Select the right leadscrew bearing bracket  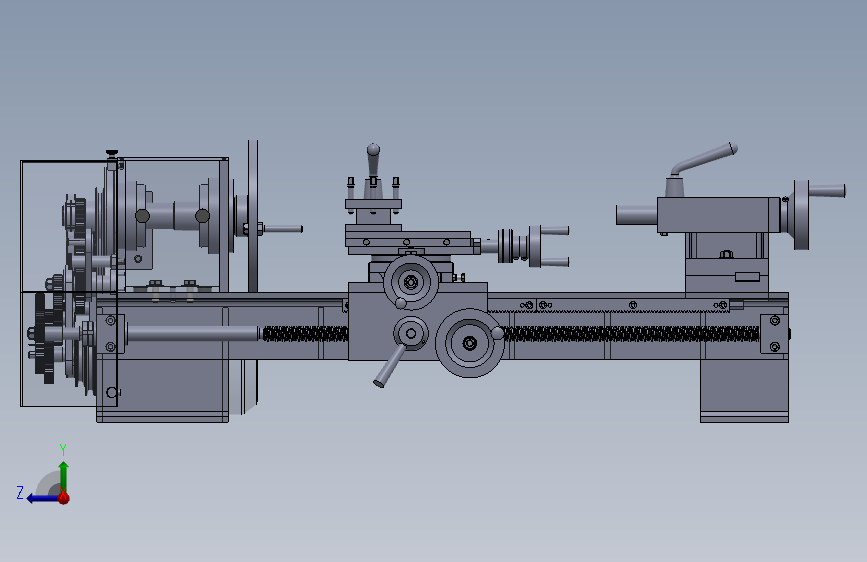click(774, 334)
